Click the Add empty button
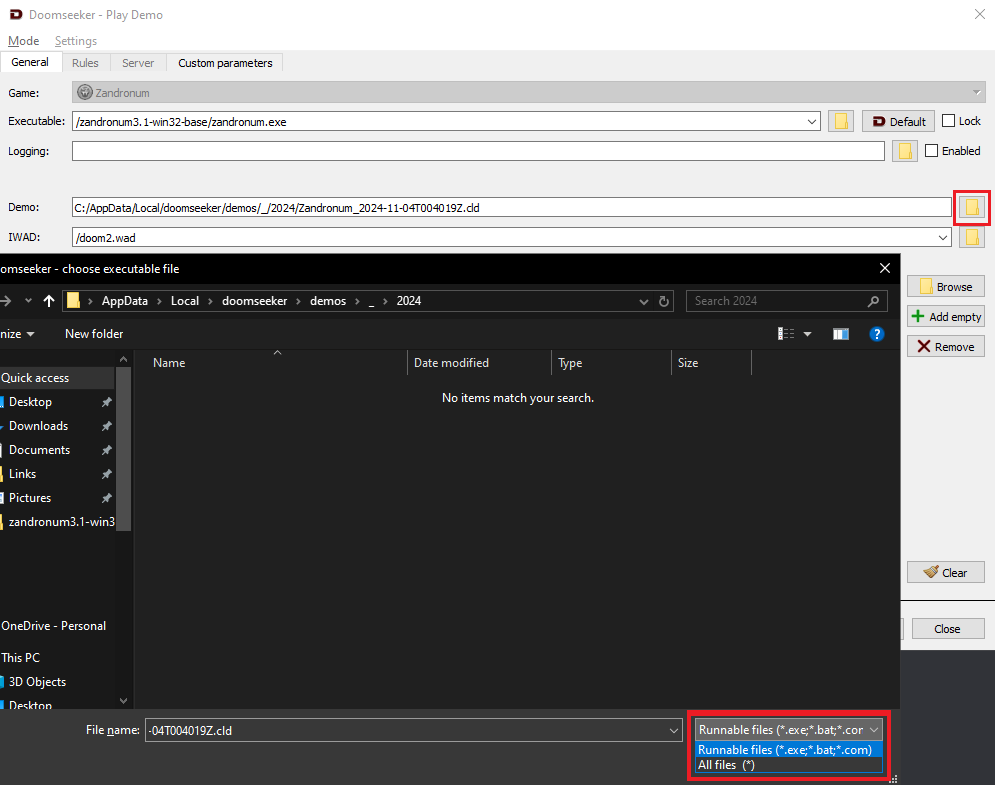This screenshot has height=785, width=995. 945,317
